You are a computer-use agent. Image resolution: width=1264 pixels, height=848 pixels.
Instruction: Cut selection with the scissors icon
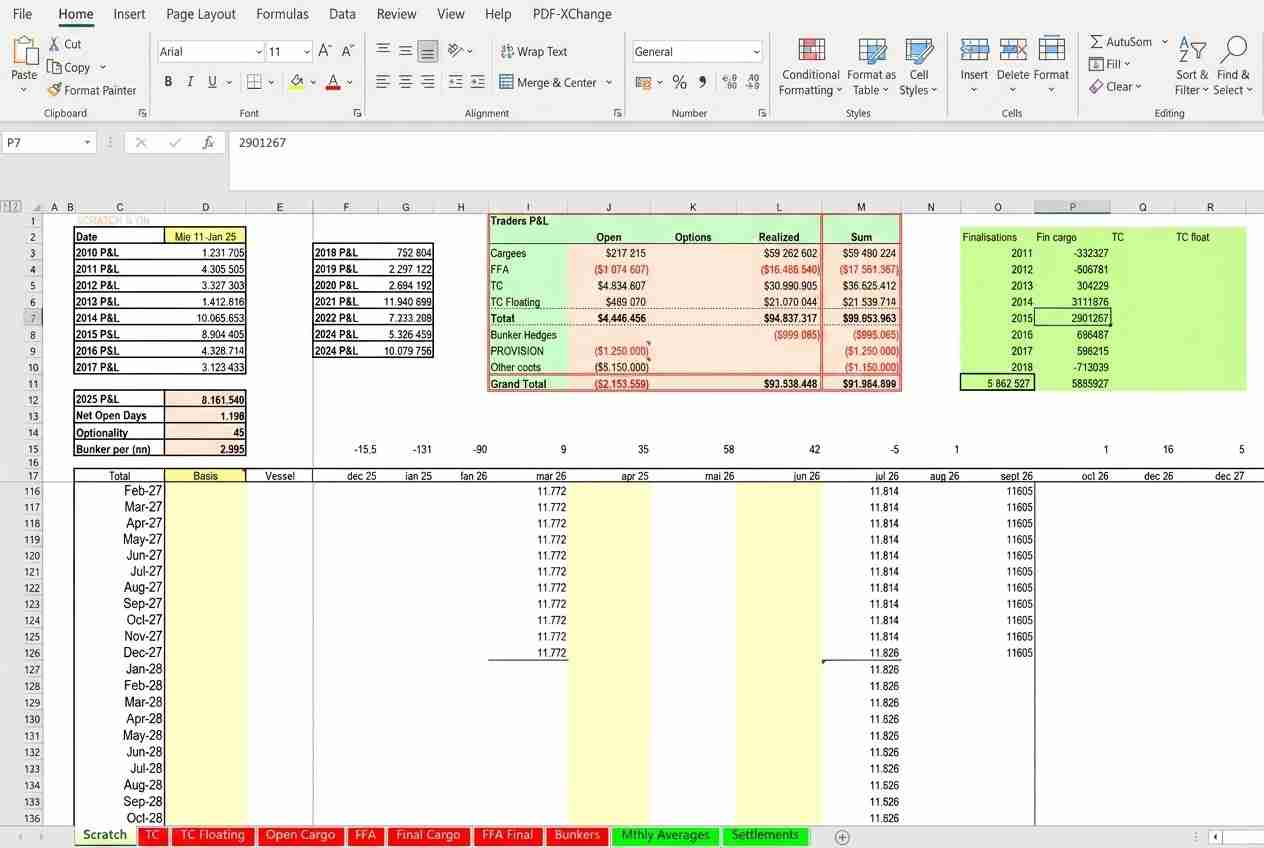[x=65, y=44]
